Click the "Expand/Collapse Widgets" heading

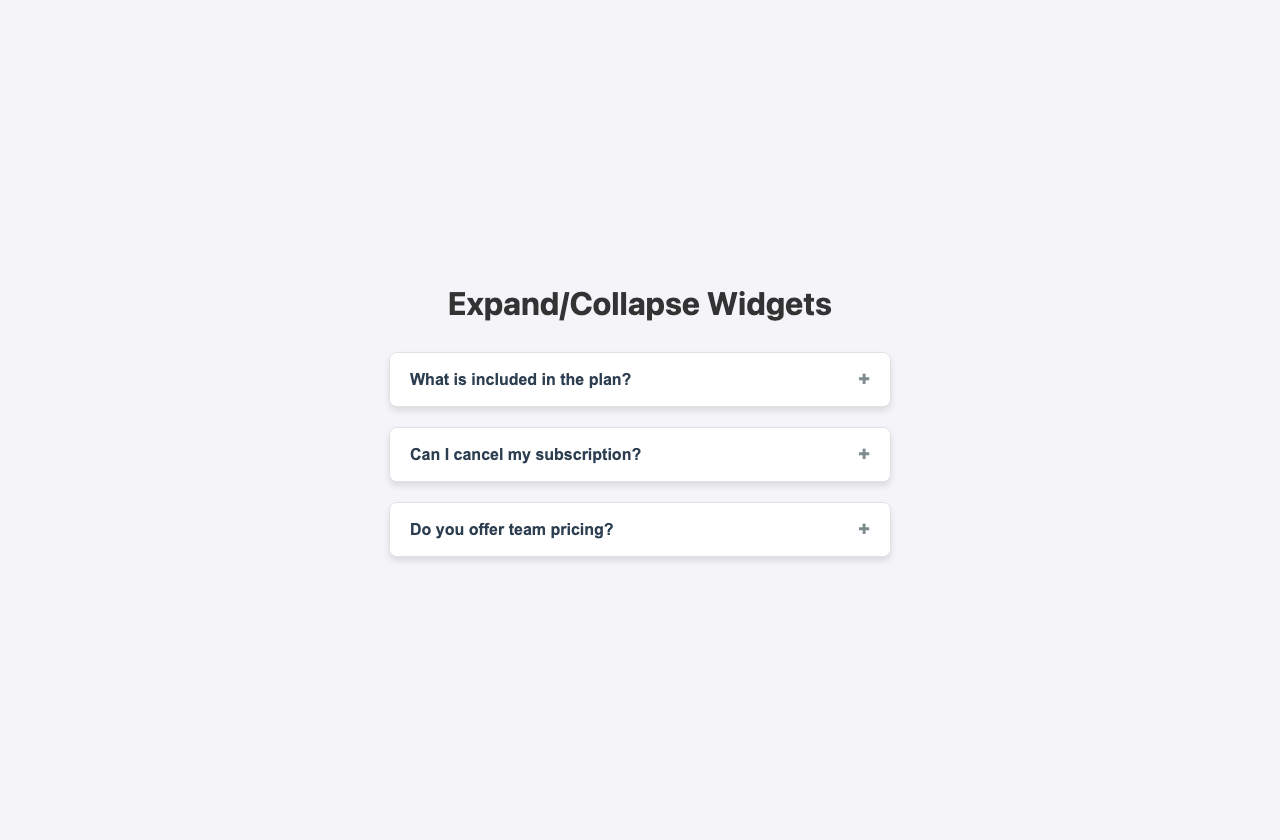click(x=639, y=304)
